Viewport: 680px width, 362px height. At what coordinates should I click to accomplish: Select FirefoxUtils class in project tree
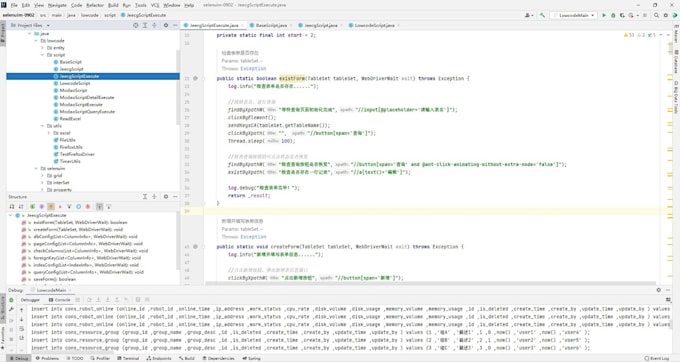[71, 147]
